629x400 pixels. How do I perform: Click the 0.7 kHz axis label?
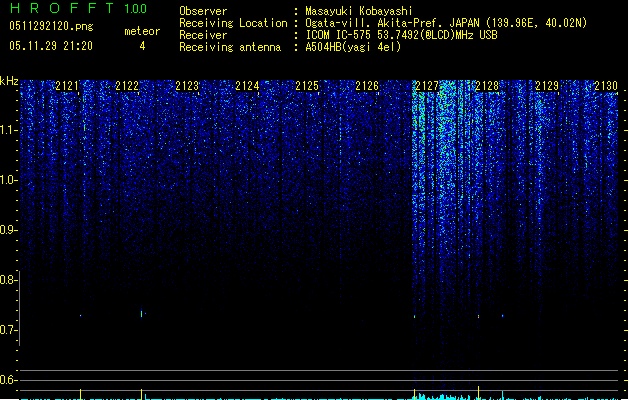[8, 330]
